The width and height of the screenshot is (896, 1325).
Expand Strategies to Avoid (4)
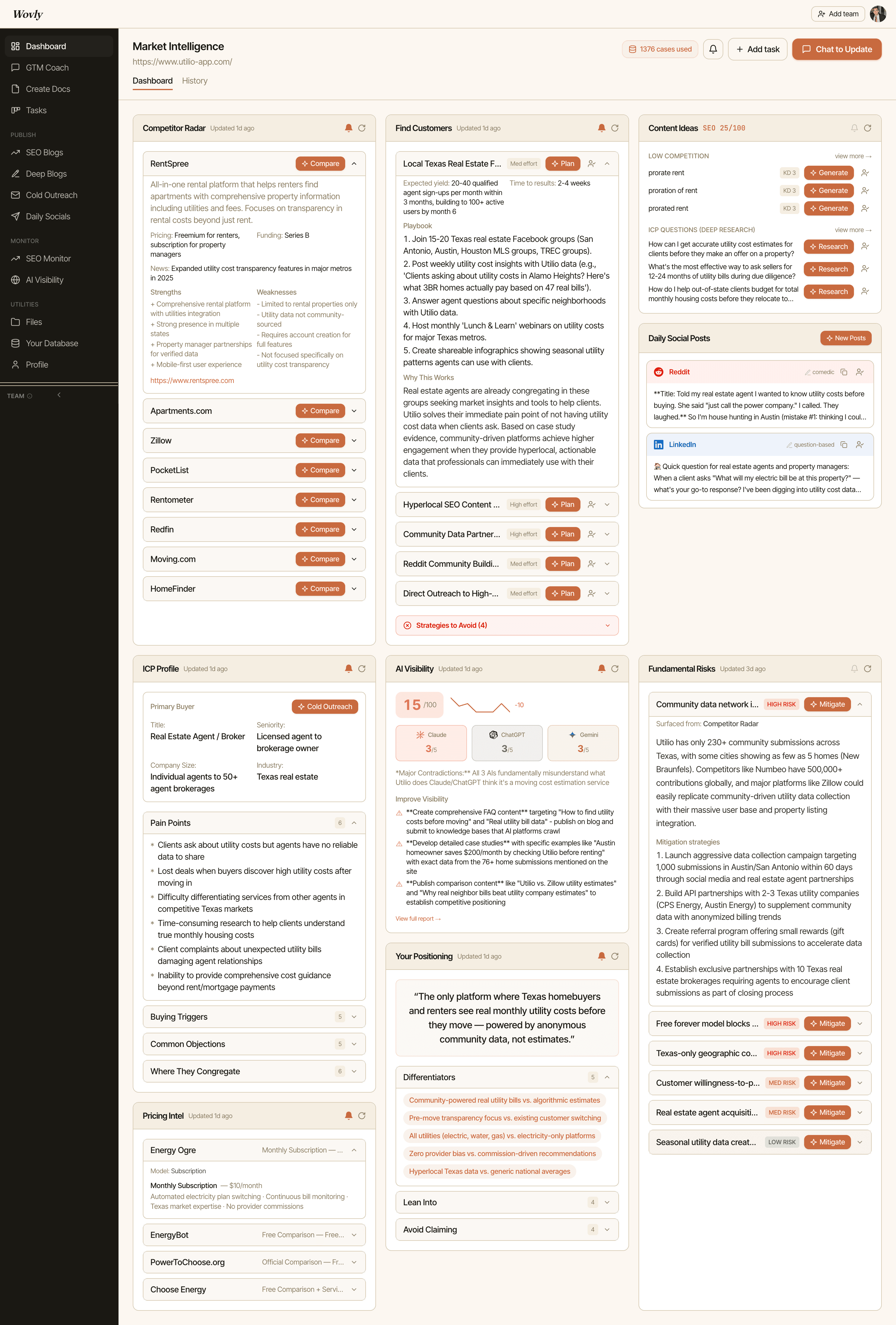(507, 625)
